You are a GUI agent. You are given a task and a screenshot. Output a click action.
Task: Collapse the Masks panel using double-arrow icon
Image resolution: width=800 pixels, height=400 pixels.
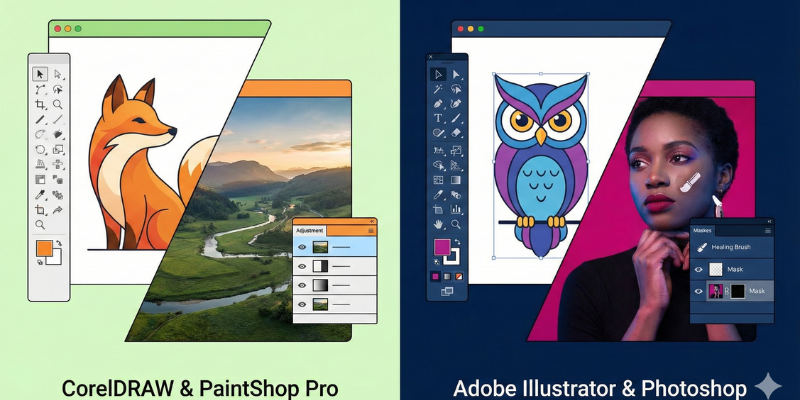(x=769, y=222)
